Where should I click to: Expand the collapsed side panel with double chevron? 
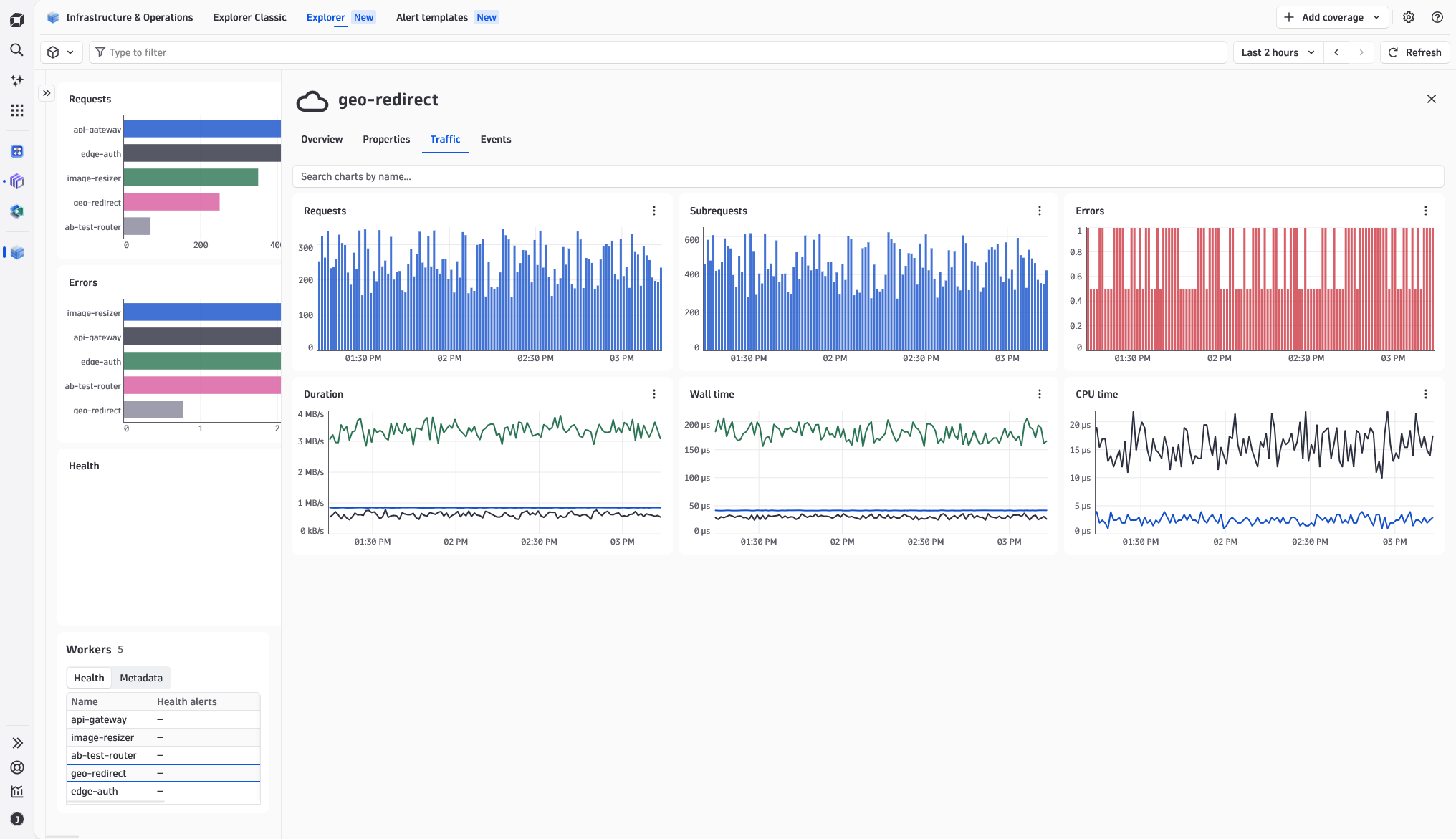tap(47, 93)
